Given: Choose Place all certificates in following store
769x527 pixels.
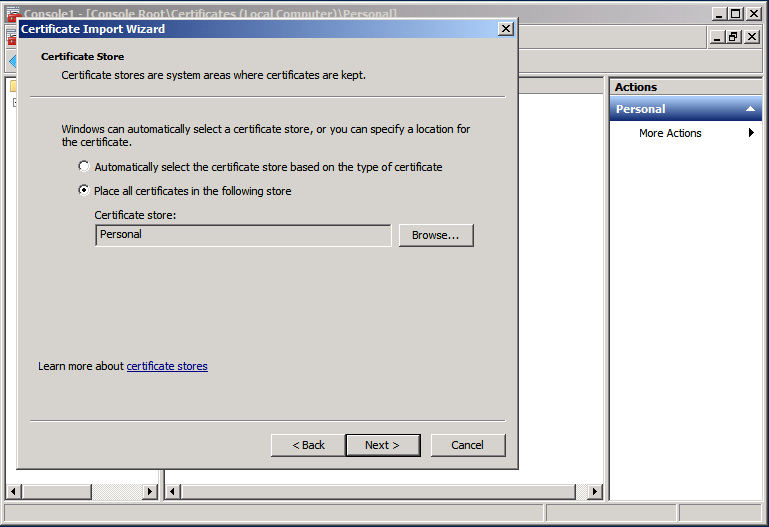Looking at the screenshot, I should click(84, 191).
